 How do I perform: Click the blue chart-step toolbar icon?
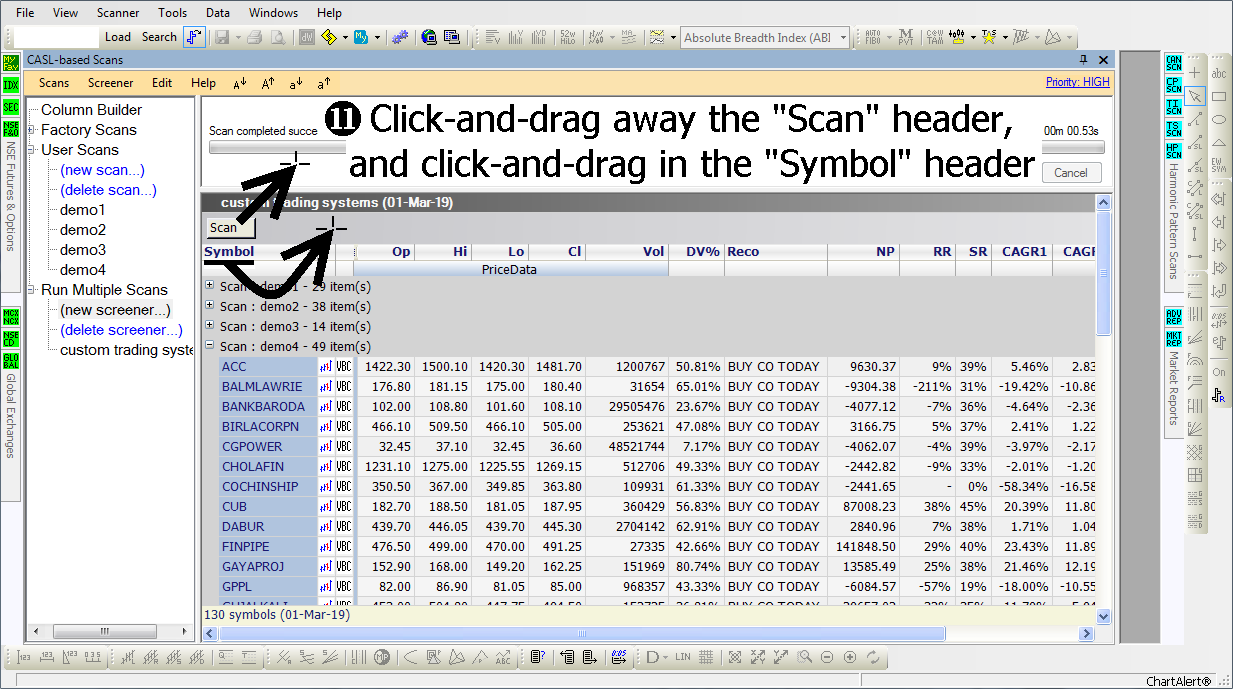point(194,37)
